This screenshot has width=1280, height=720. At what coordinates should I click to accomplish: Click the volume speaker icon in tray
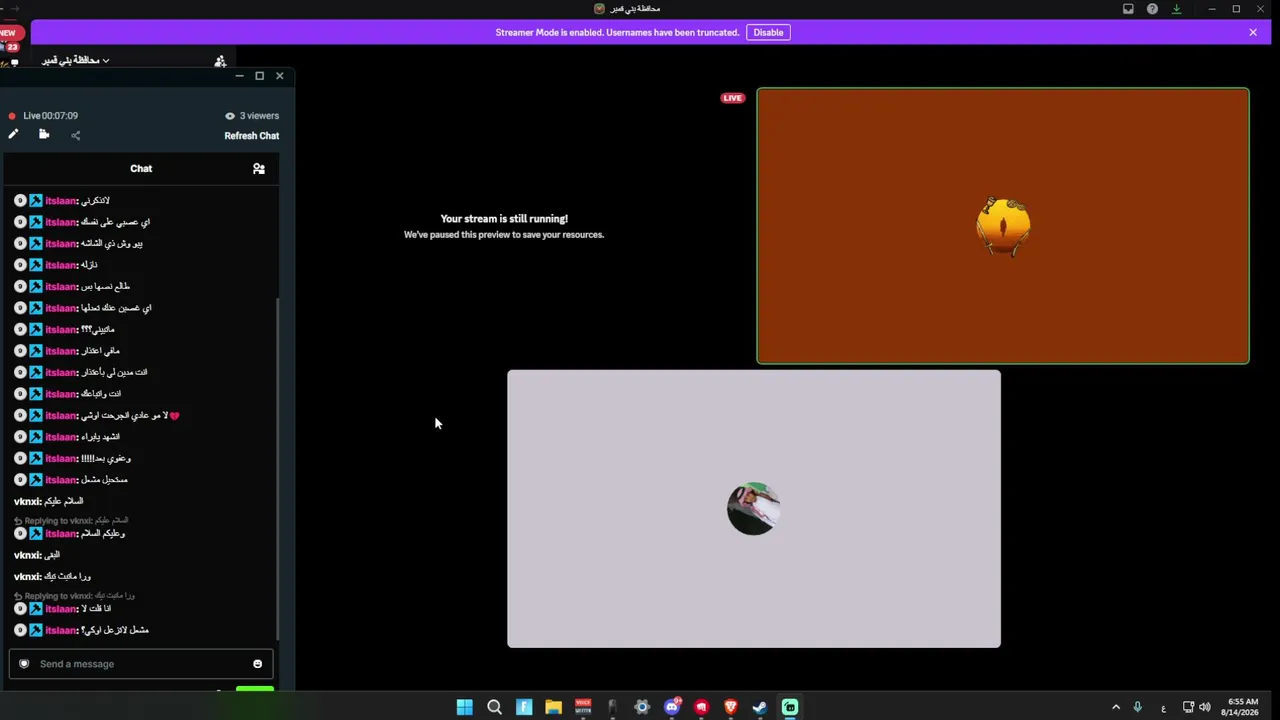coord(1204,707)
